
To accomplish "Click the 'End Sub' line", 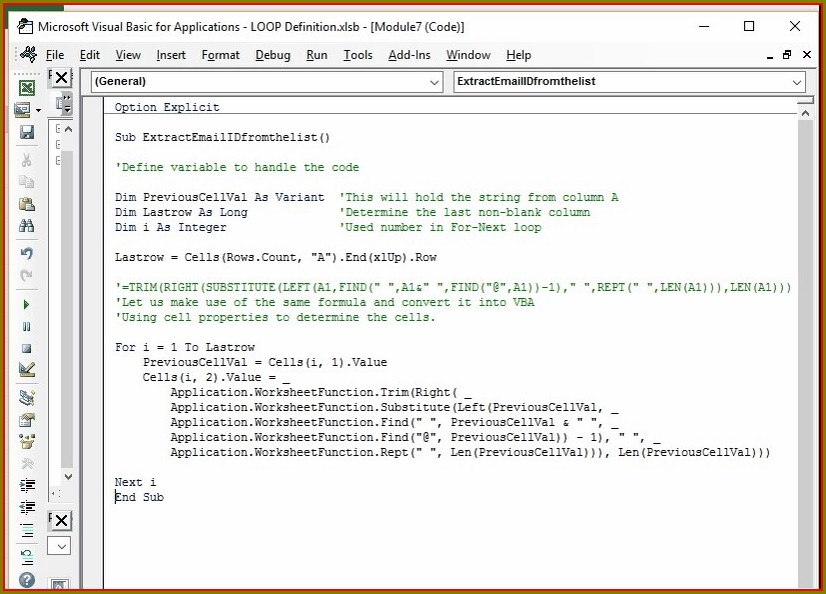I will click(x=140, y=498).
